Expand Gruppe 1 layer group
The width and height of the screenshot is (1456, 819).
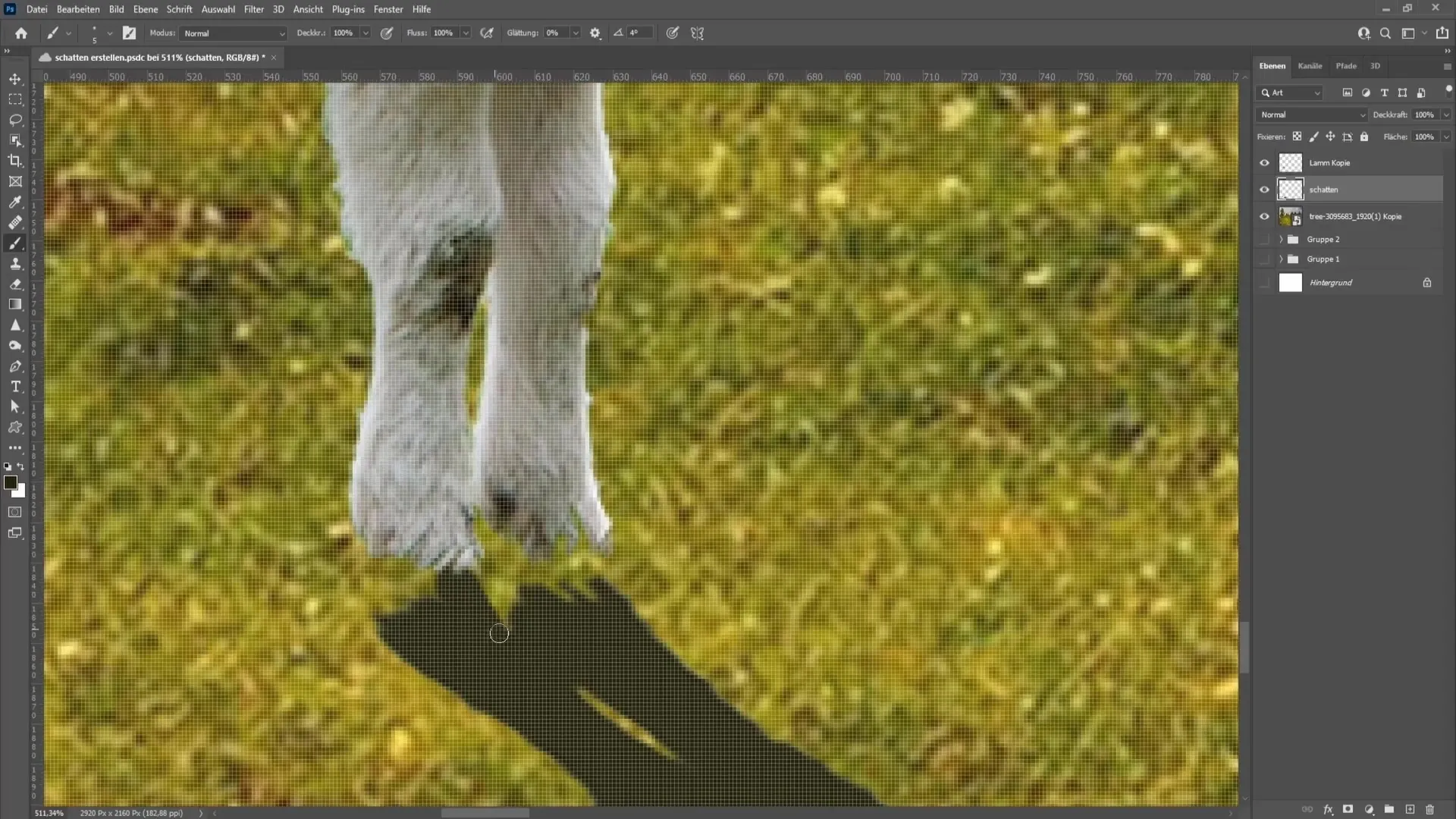(x=1281, y=258)
